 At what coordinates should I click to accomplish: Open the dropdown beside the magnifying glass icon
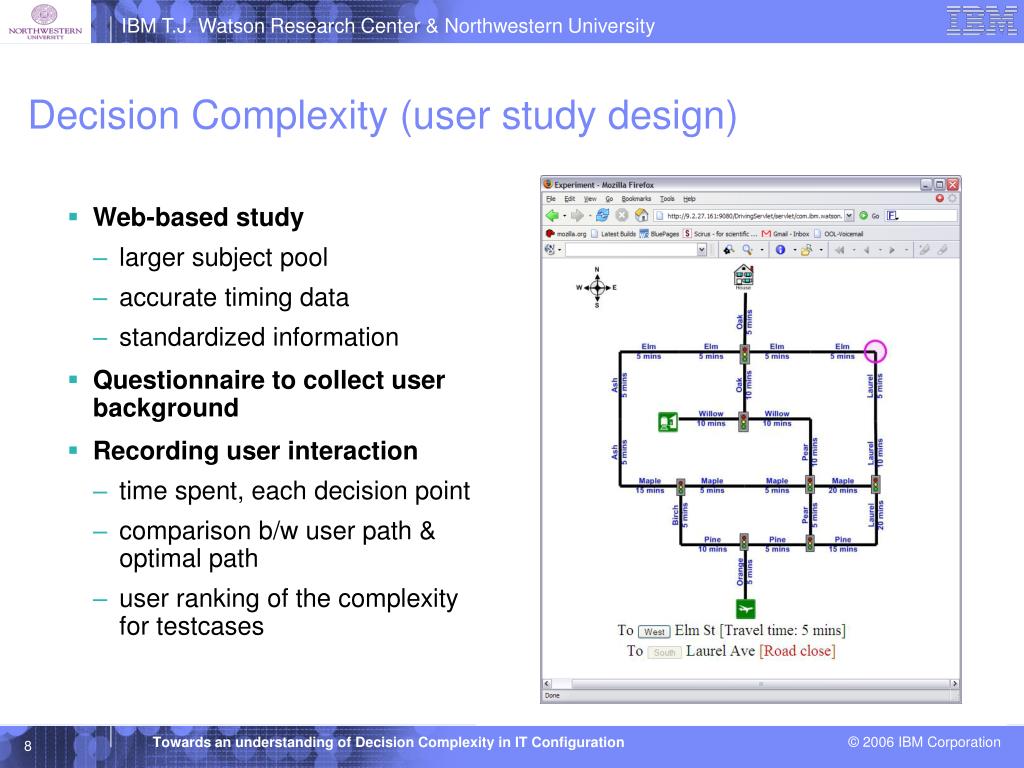(761, 249)
